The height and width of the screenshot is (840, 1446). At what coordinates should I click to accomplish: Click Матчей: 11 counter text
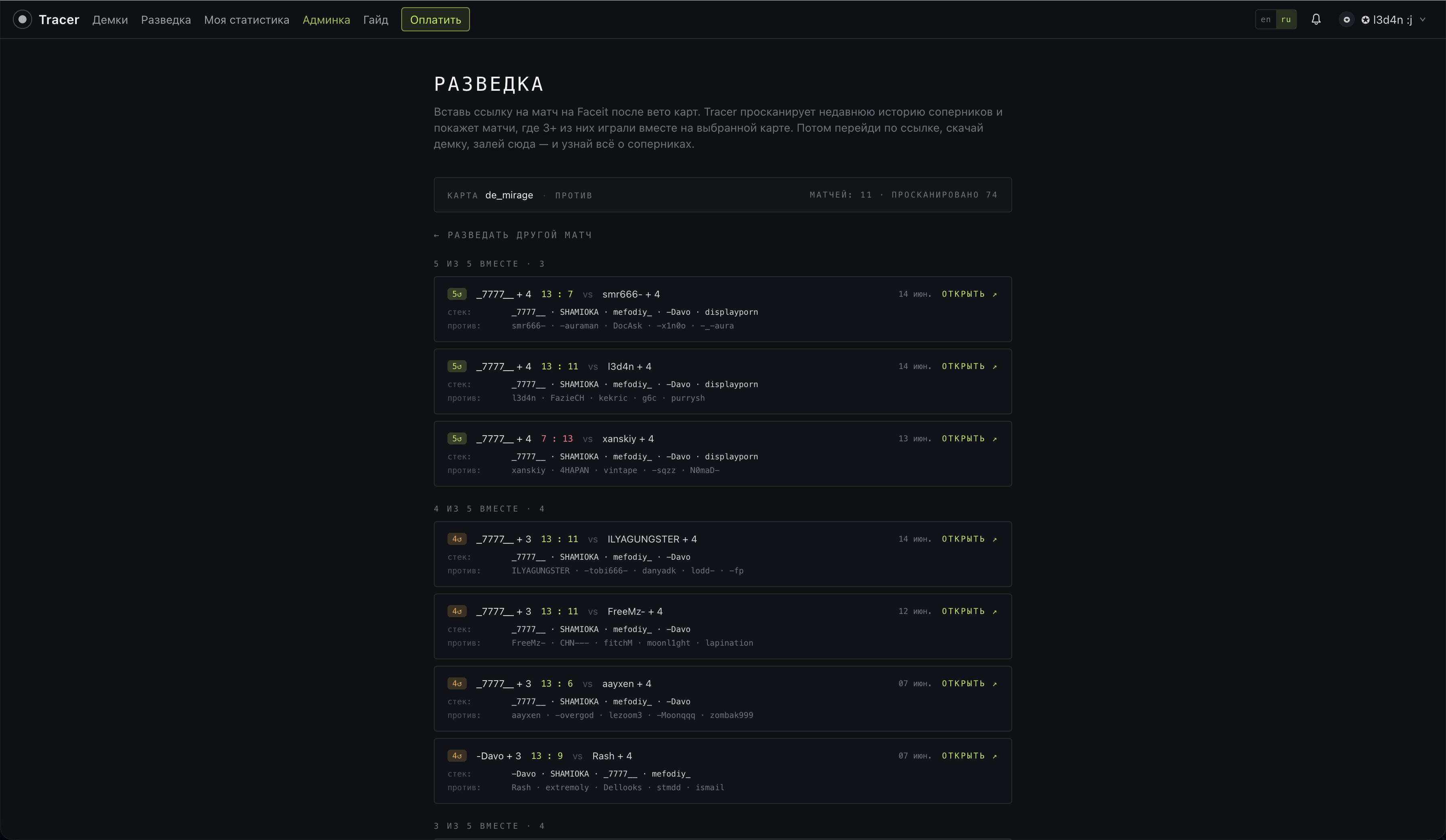click(x=841, y=195)
